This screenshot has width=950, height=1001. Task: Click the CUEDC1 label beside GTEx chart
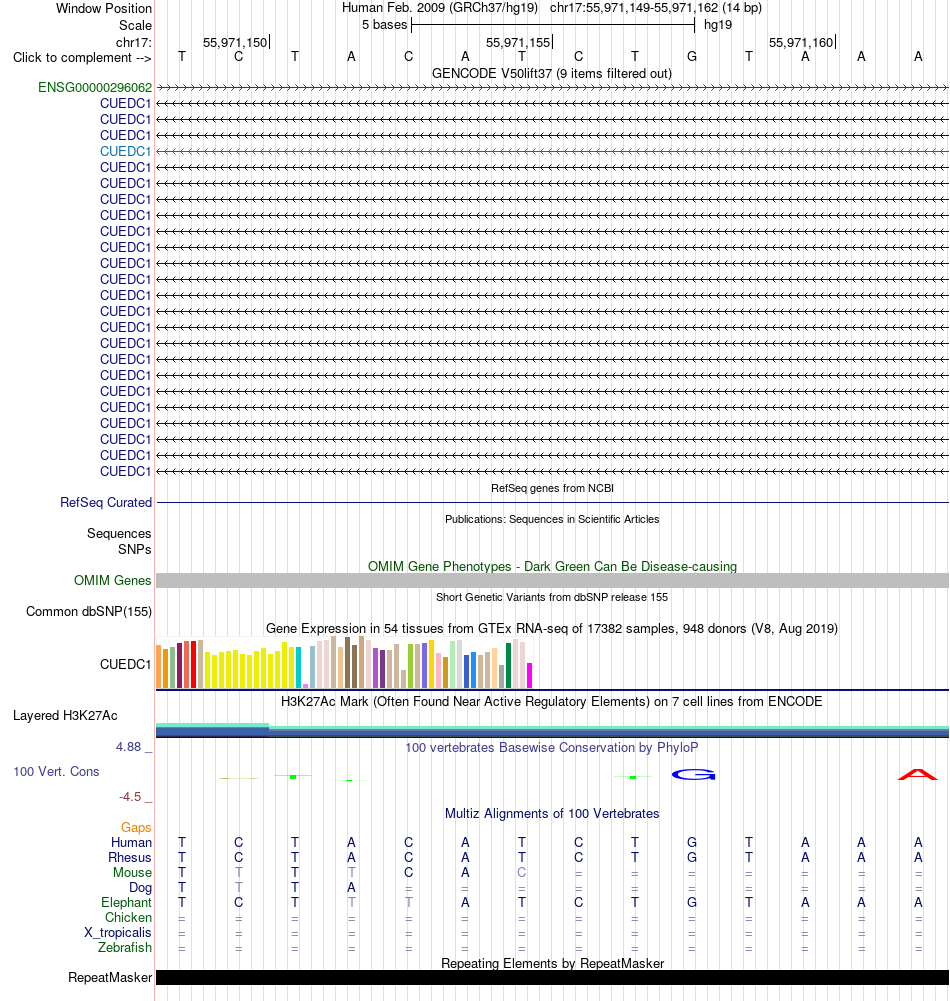(126, 665)
